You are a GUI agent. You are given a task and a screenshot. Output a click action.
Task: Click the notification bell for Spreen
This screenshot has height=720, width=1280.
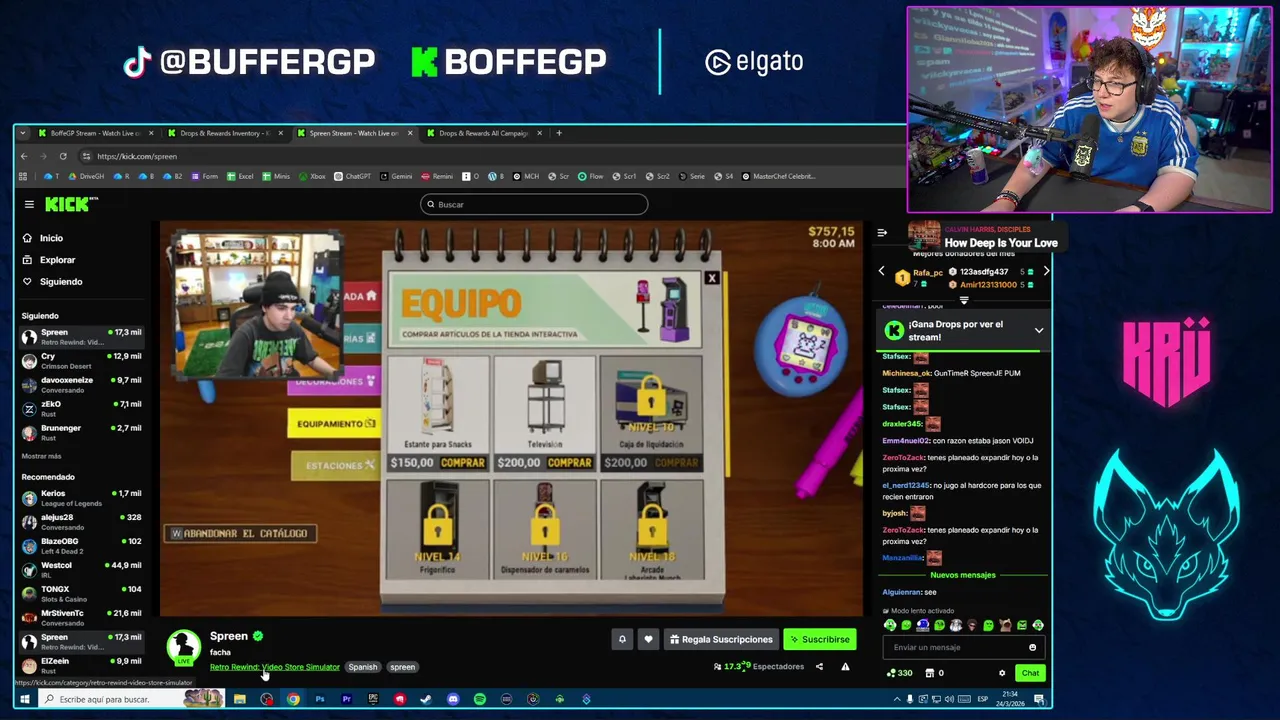click(622, 639)
